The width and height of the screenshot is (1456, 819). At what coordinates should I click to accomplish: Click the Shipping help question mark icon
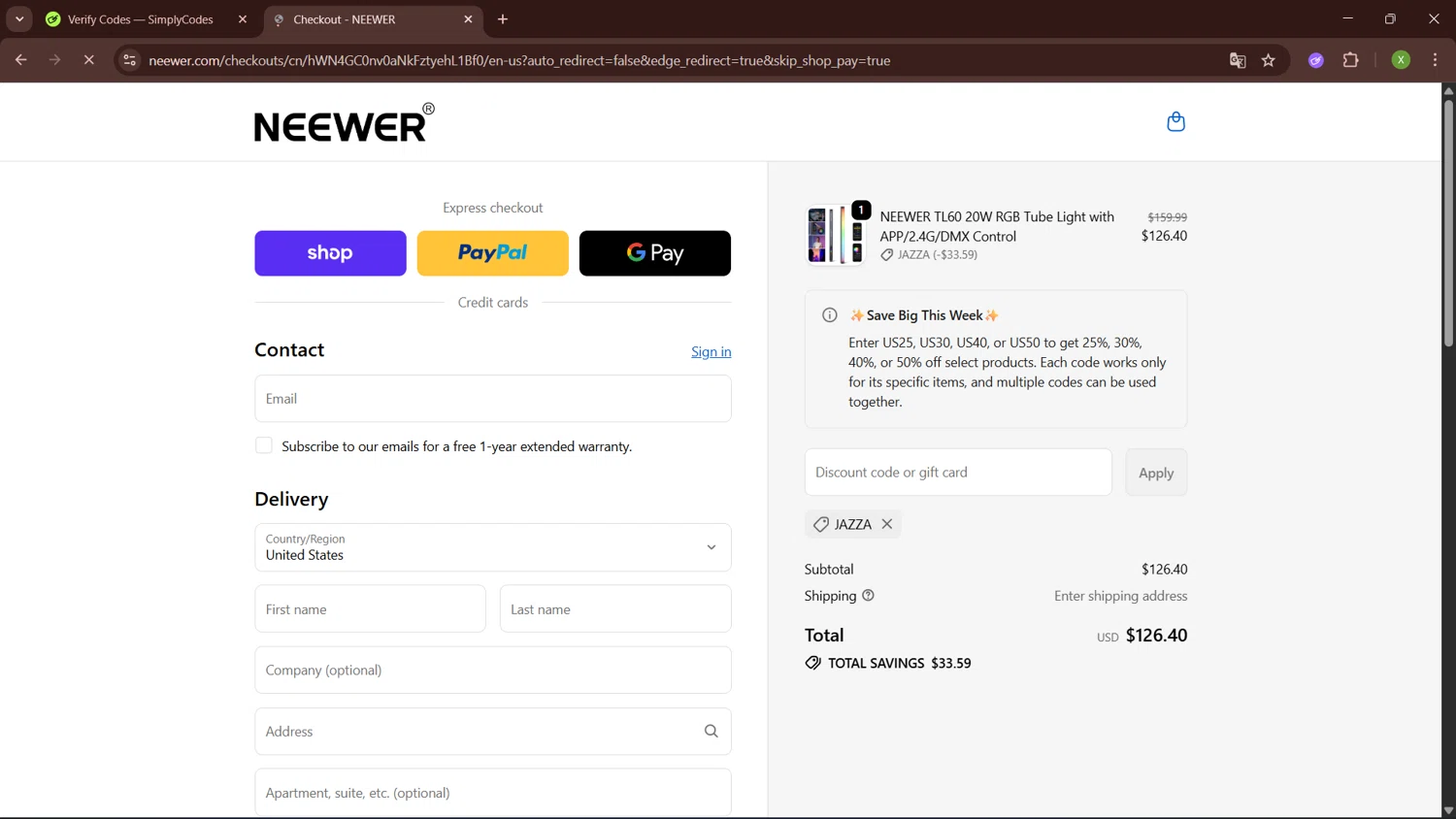(868, 596)
